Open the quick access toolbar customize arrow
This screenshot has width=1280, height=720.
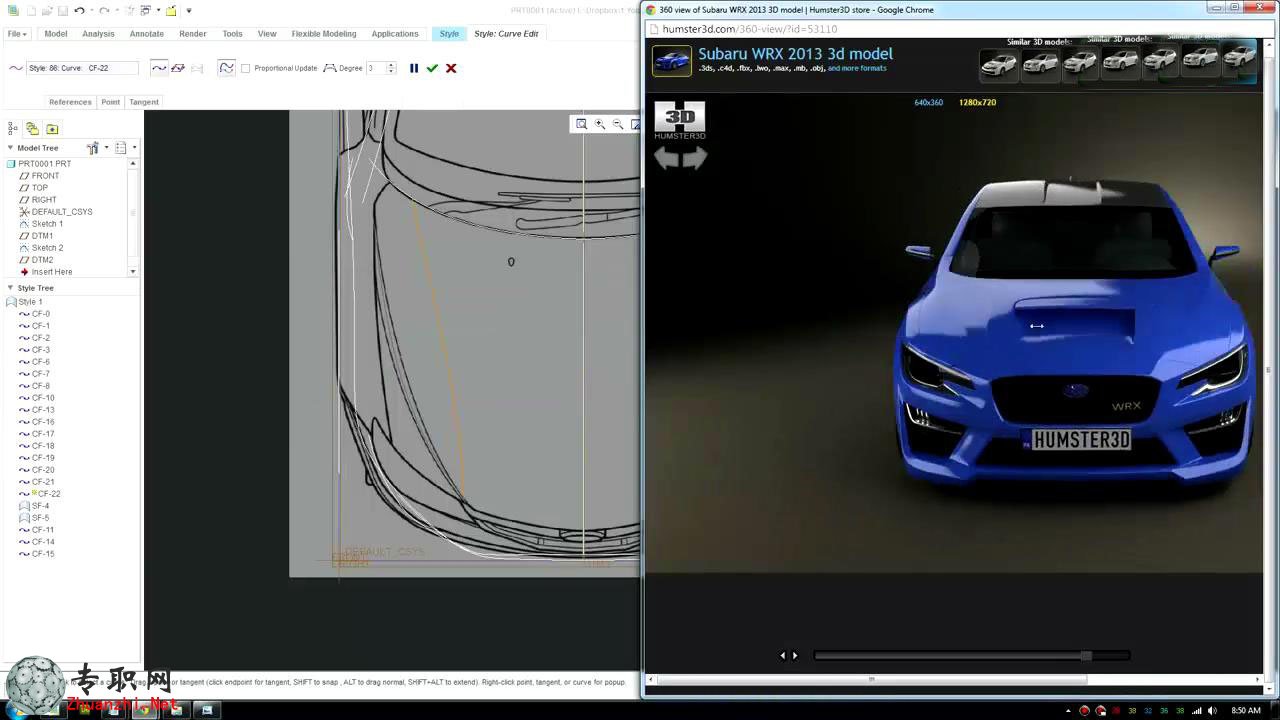coord(189,11)
